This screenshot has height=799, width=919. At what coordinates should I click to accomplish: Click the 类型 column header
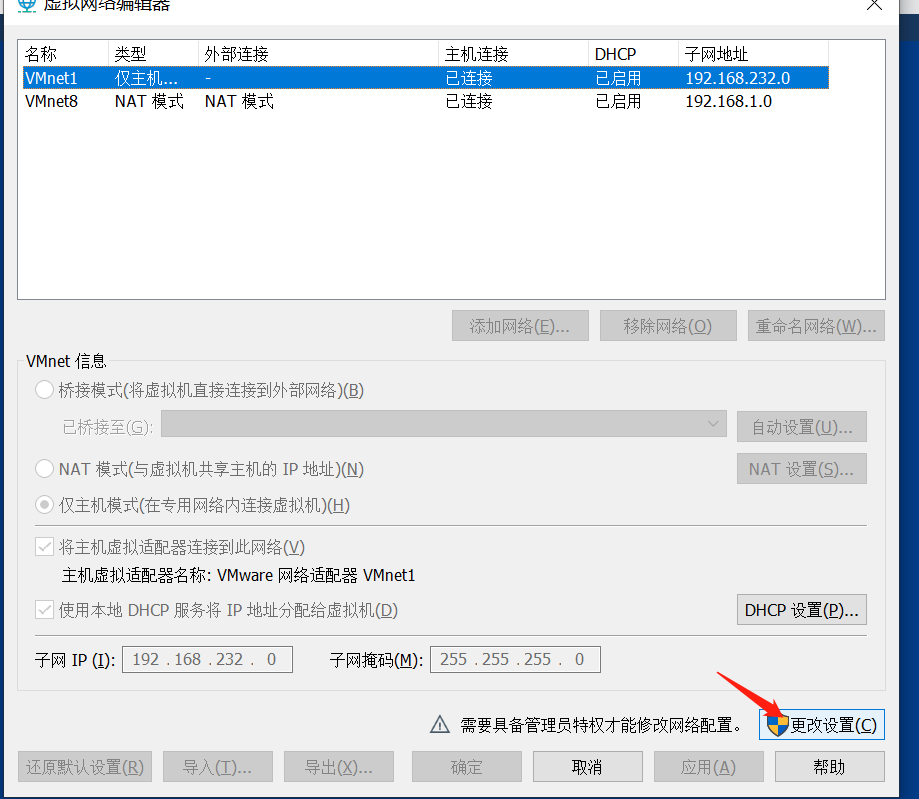click(154, 54)
